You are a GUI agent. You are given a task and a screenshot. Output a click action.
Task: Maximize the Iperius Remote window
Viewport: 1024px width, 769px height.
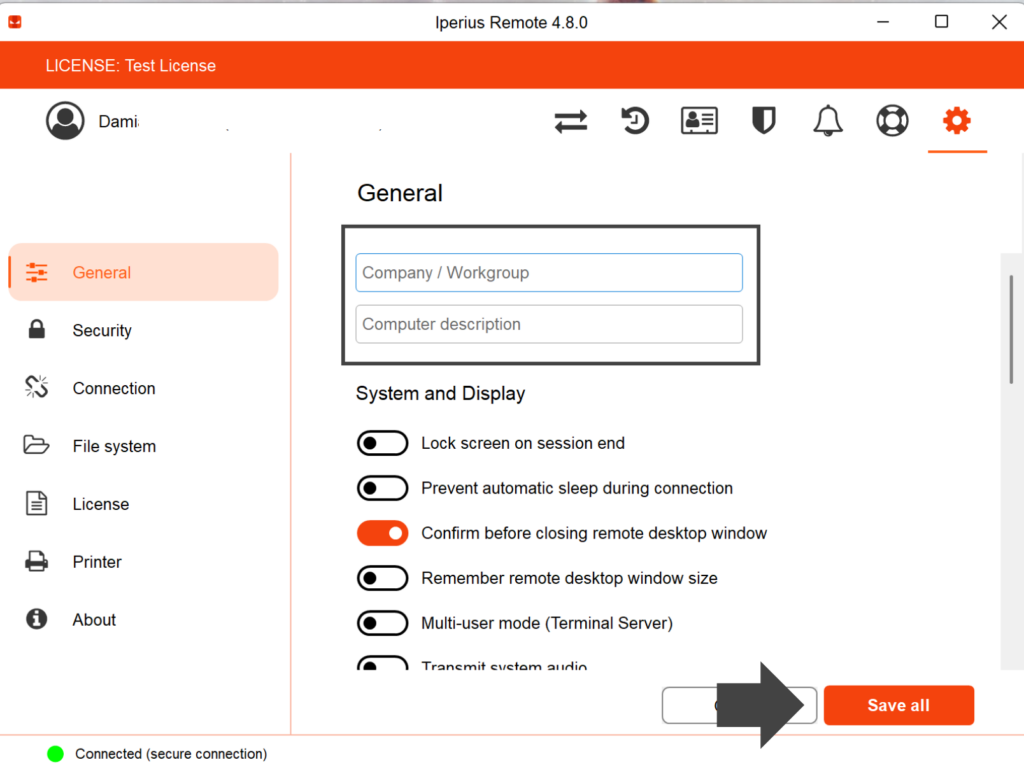click(941, 22)
